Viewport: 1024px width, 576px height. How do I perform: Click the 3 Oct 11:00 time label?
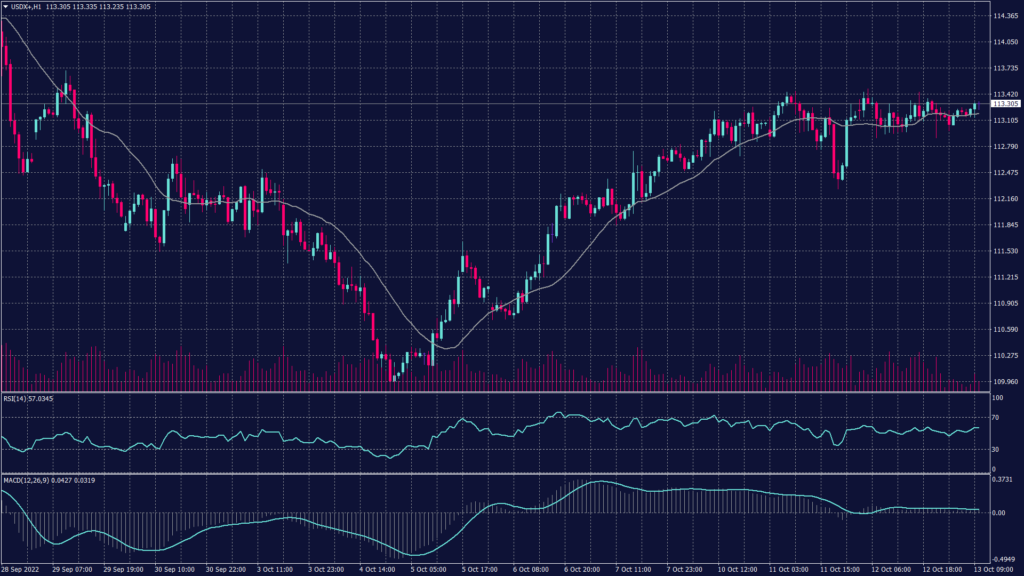pos(273,569)
